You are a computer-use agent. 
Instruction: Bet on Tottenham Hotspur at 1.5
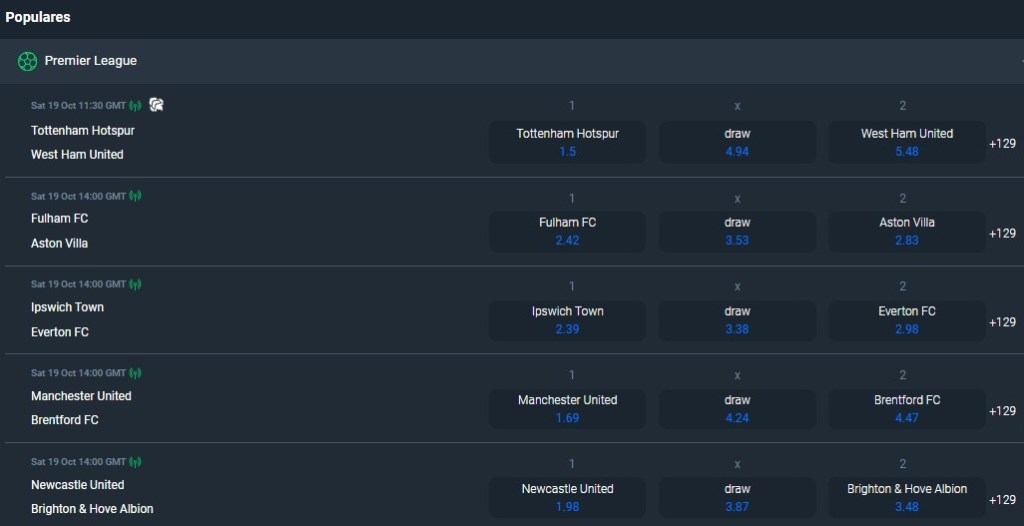tap(568, 142)
